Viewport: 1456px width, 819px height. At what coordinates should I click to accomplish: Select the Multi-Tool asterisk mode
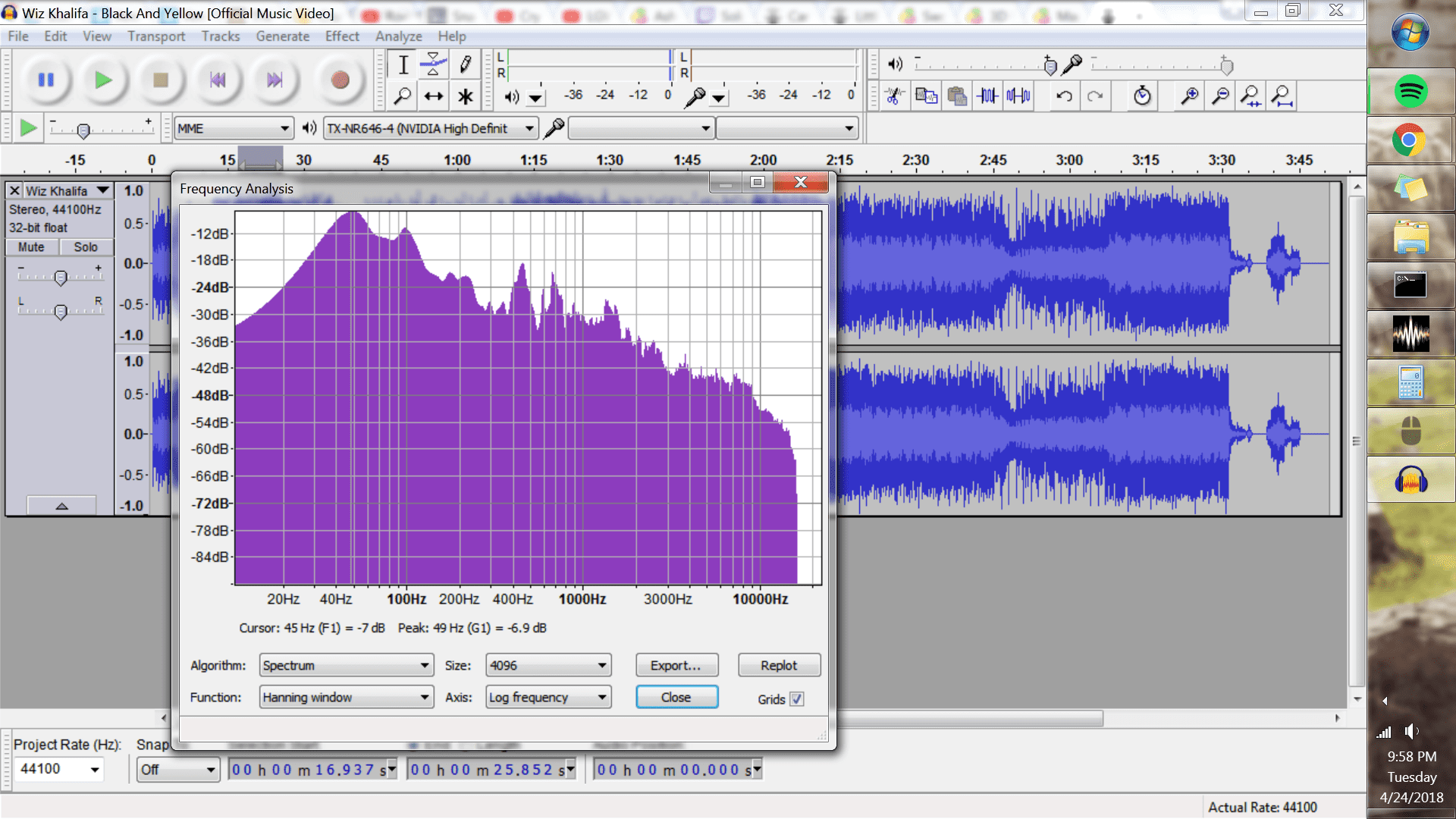(465, 96)
